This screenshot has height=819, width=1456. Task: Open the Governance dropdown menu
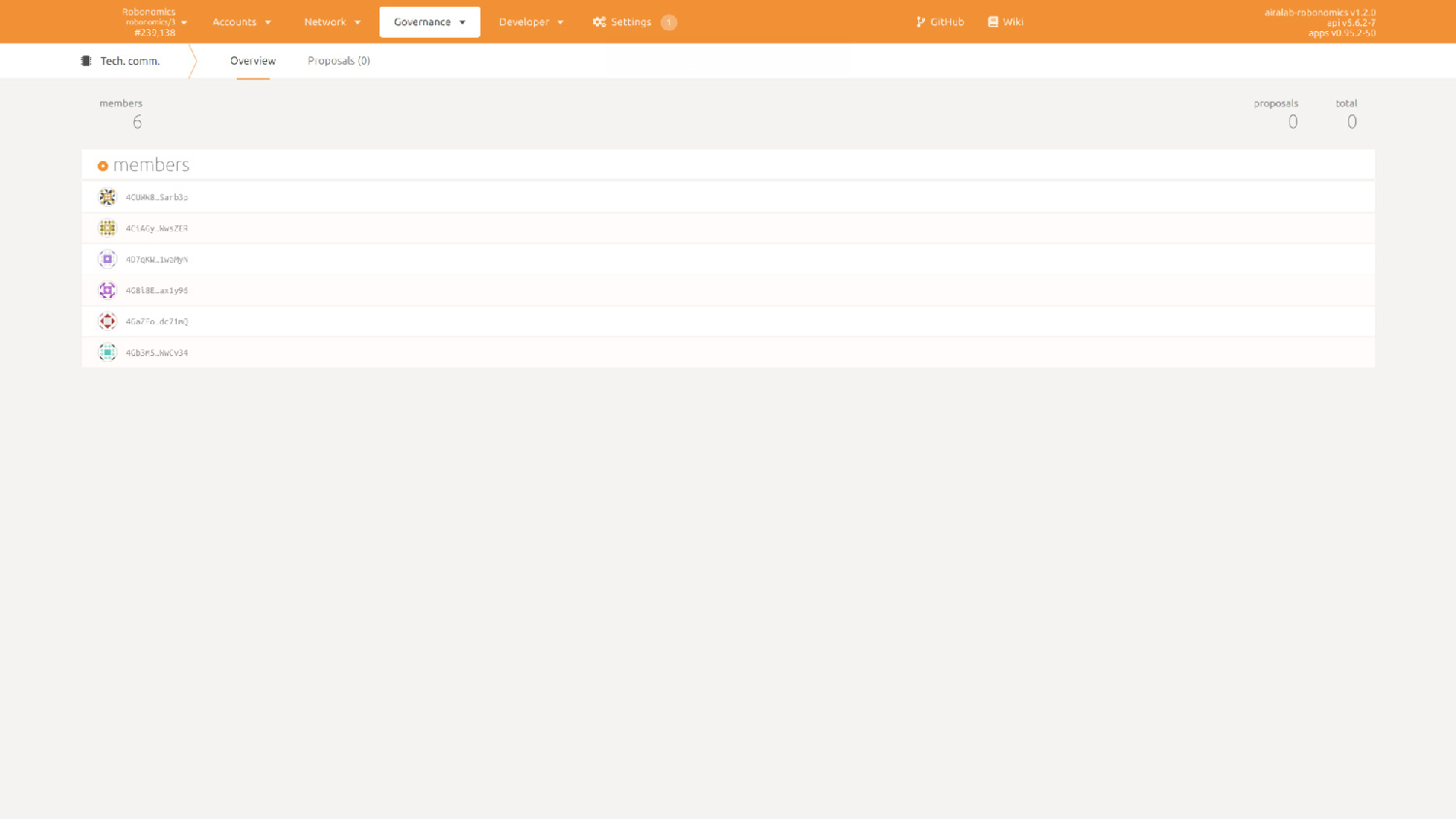pyautogui.click(x=429, y=21)
